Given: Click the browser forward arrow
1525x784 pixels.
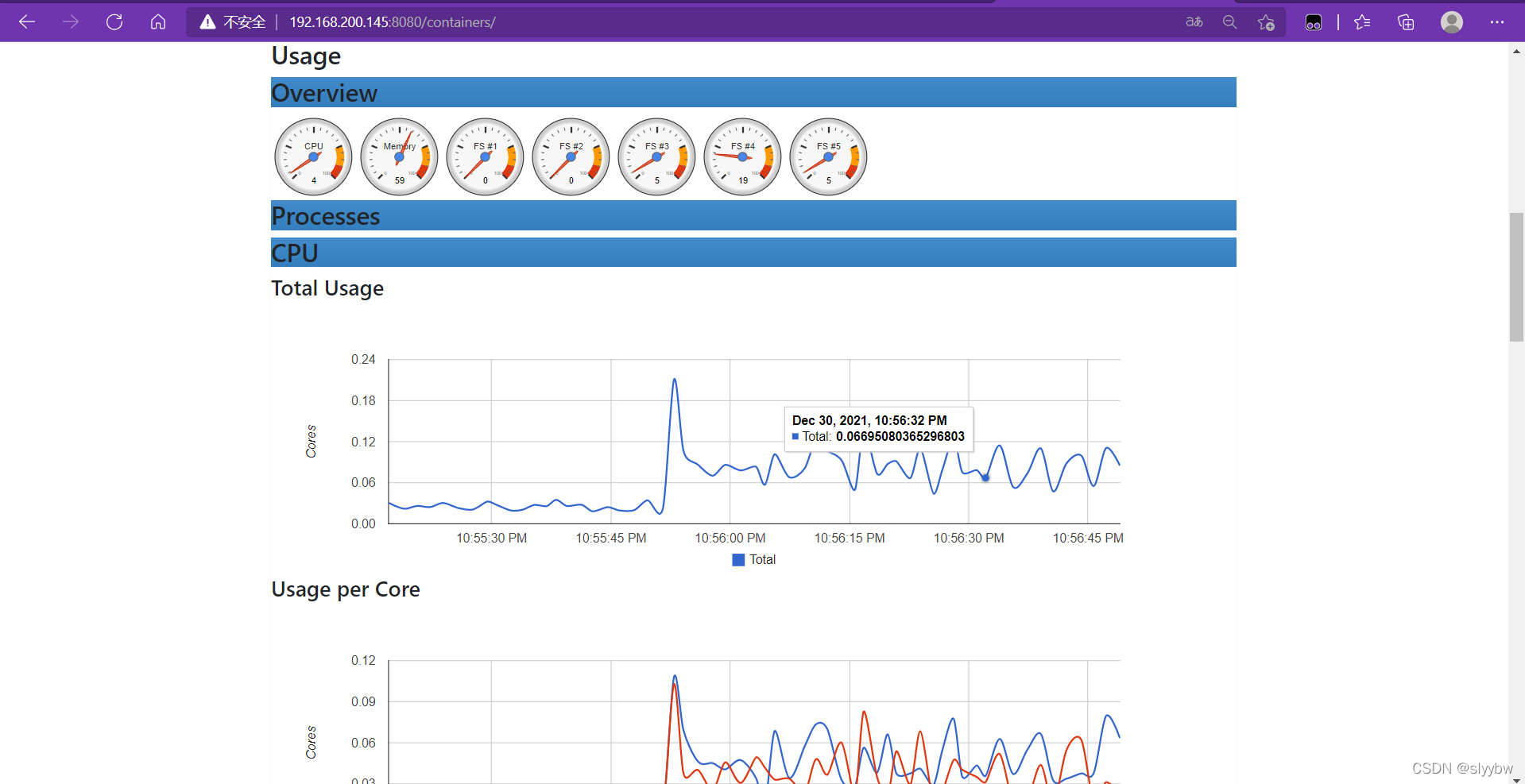Looking at the screenshot, I should (x=71, y=22).
